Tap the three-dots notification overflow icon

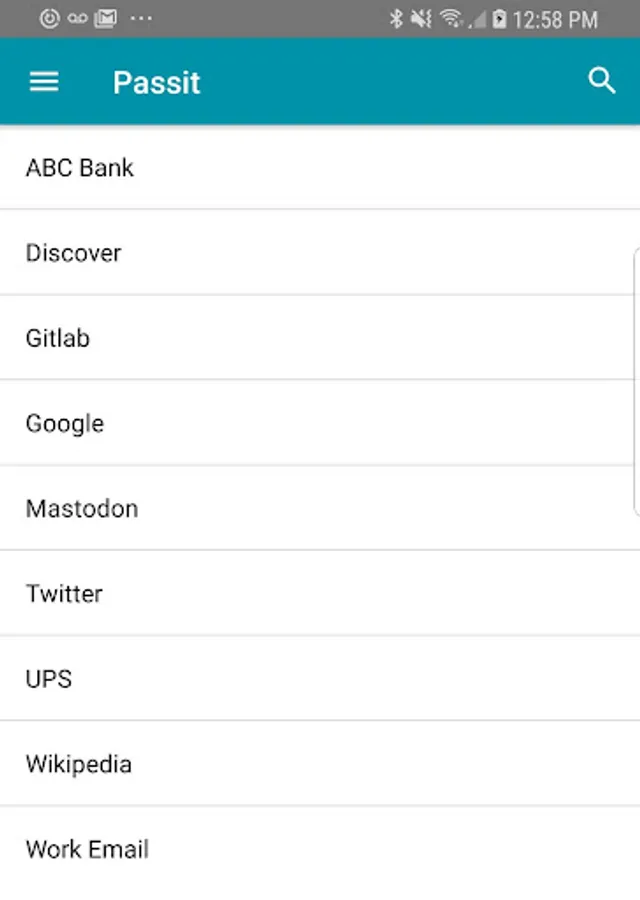(141, 19)
